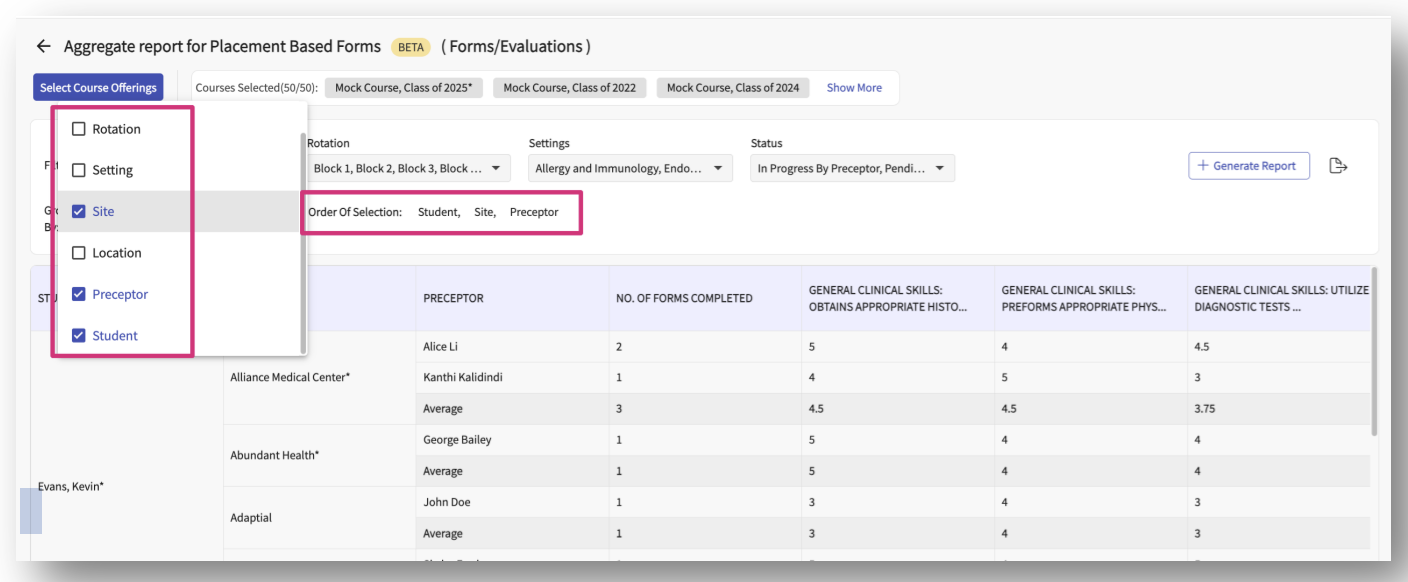Image resolution: width=1408 pixels, height=582 pixels.
Task: Click Mock Course, Class of 2024 chip
Action: [x=732, y=88]
